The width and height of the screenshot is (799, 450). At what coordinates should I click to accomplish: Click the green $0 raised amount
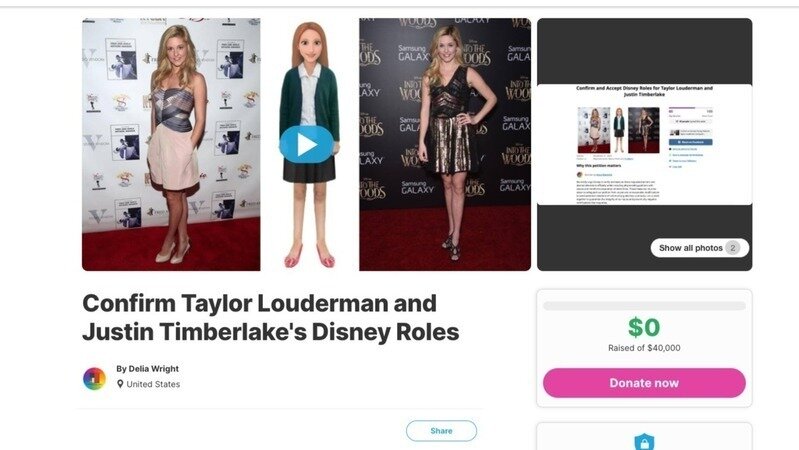[644, 327]
